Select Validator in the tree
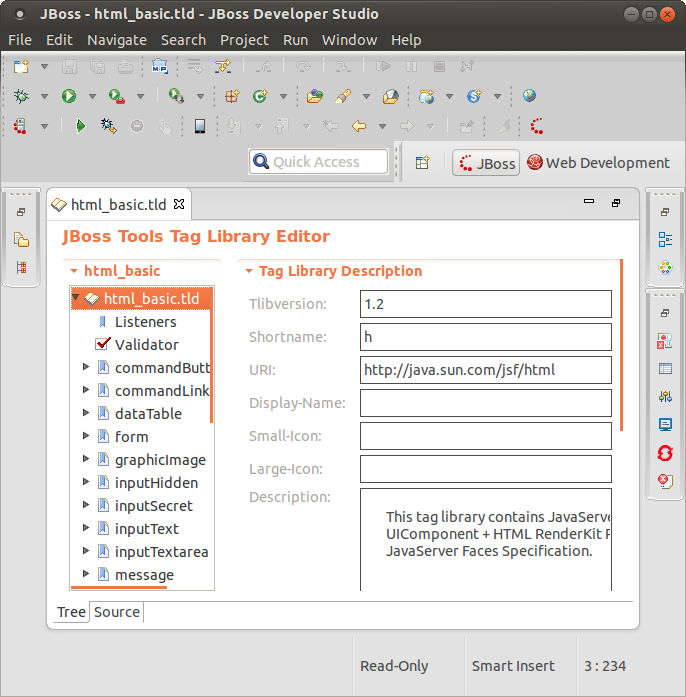This screenshot has height=697, width=686. [x=146, y=345]
